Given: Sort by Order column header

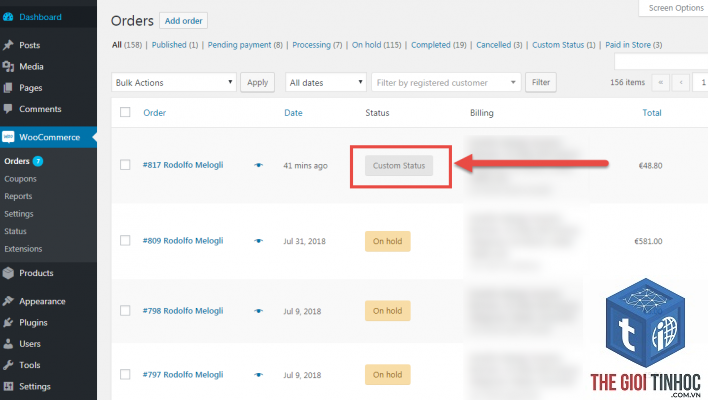Looking at the screenshot, I should tap(154, 113).
